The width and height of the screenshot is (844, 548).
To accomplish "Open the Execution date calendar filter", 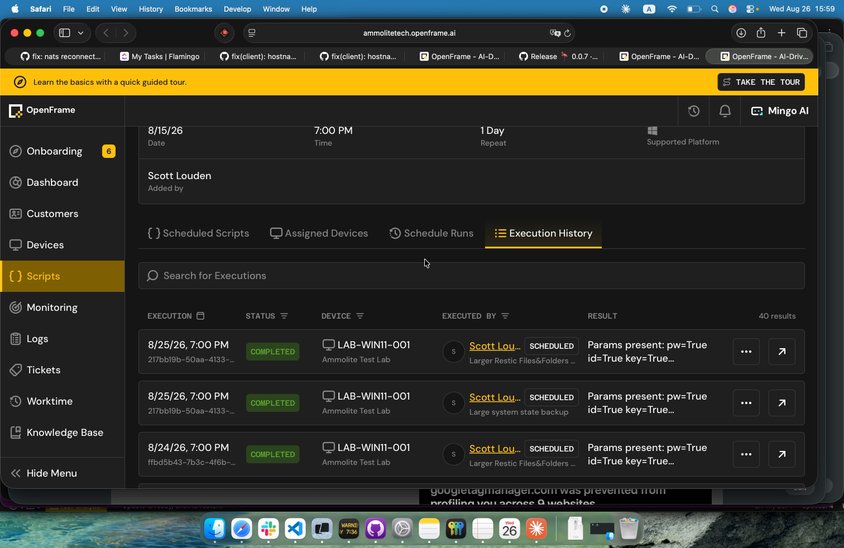I will [x=200, y=316].
